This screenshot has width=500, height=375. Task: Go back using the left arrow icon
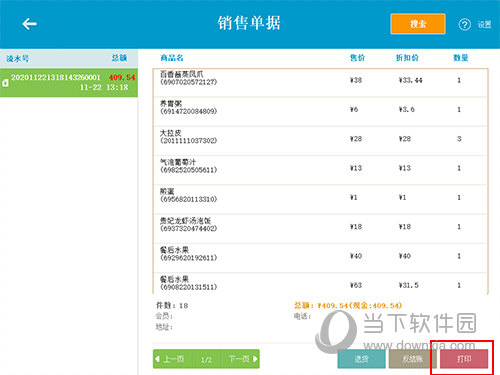(x=29, y=24)
